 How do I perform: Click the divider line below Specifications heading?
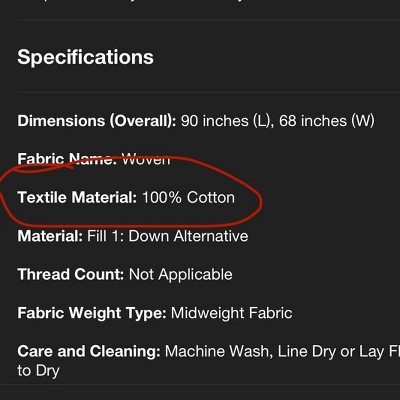(209, 91)
